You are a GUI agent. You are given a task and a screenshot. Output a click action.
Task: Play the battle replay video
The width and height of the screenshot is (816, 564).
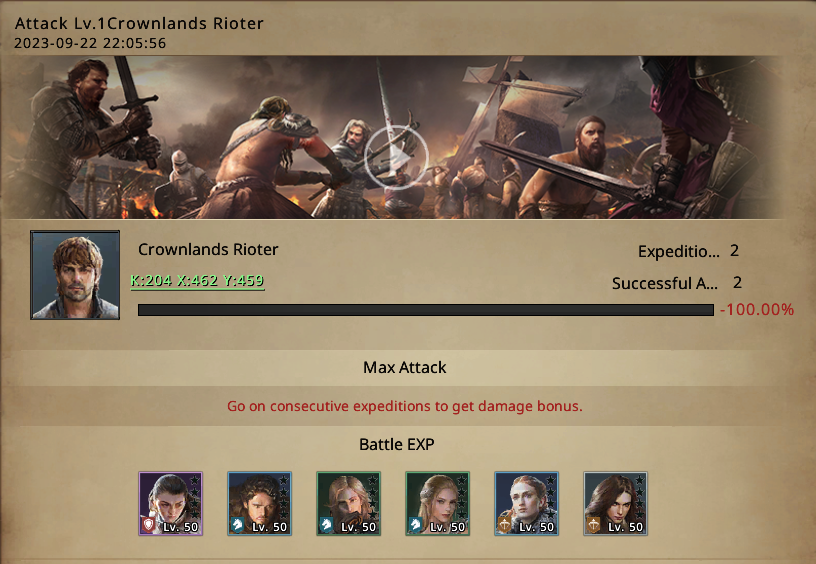tap(396, 157)
